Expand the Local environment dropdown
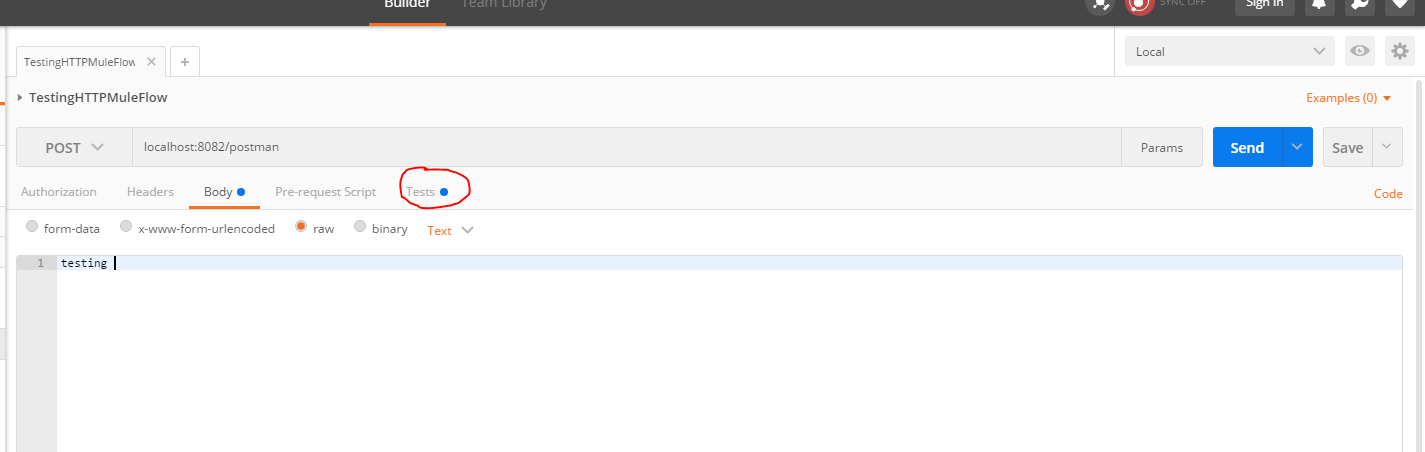Screen dimensions: 1425x452 tap(1229, 52)
